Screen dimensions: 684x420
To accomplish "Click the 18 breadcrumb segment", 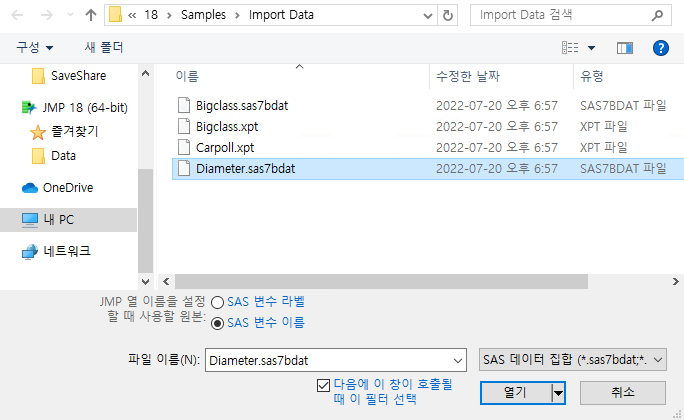I will pyautogui.click(x=151, y=15).
